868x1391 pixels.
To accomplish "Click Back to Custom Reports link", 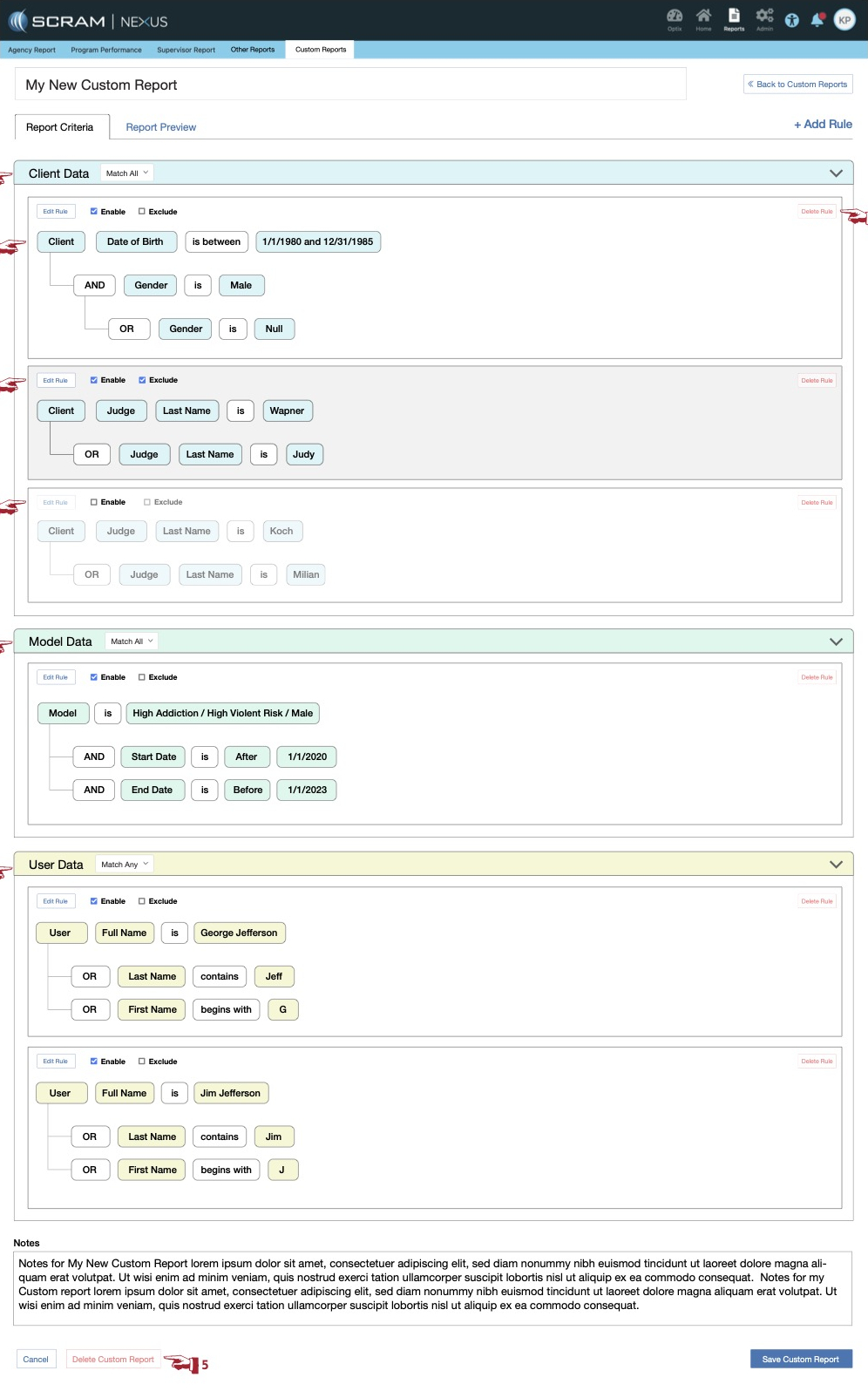I will (797, 85).
